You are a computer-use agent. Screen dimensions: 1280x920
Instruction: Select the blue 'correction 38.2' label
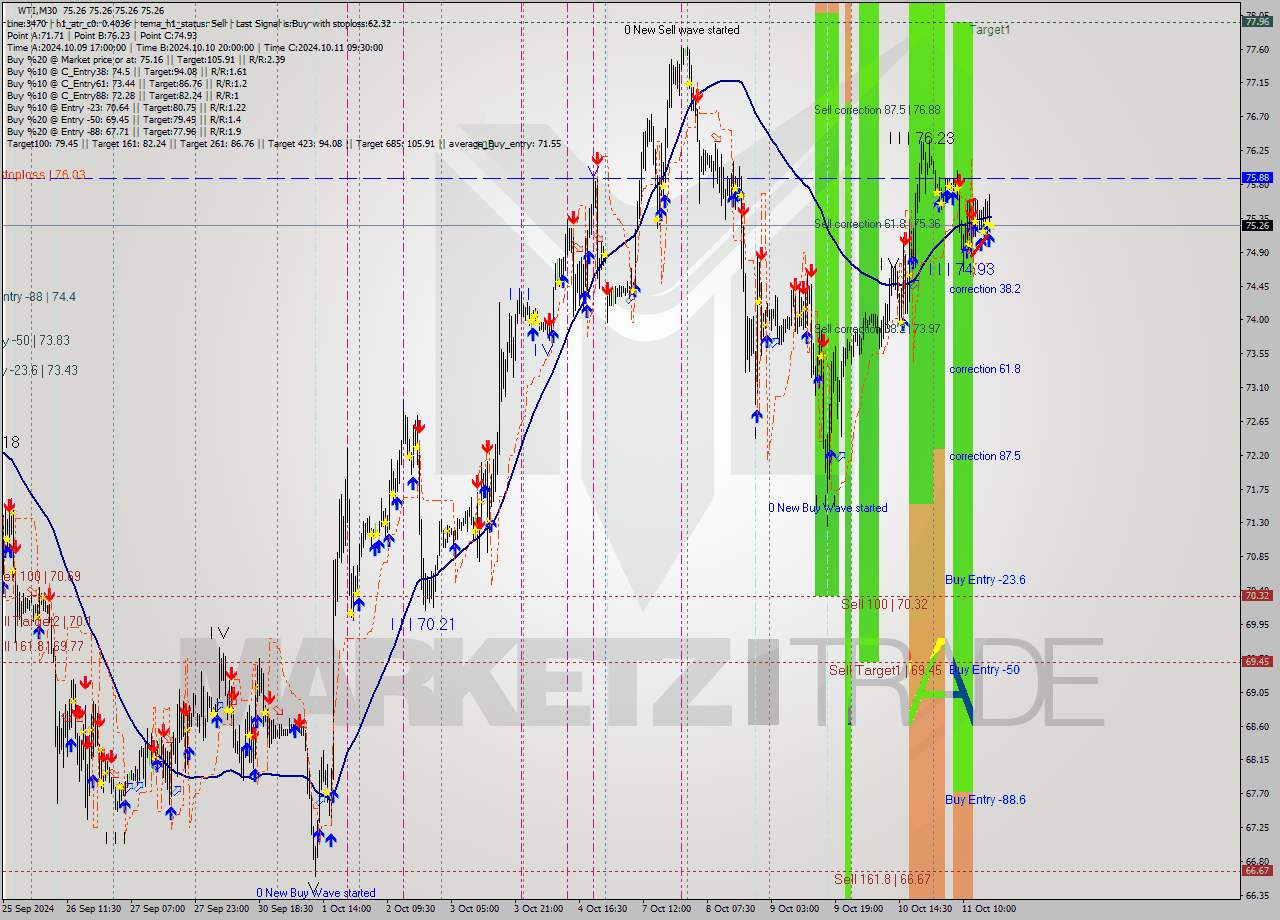tap(985, 289)
